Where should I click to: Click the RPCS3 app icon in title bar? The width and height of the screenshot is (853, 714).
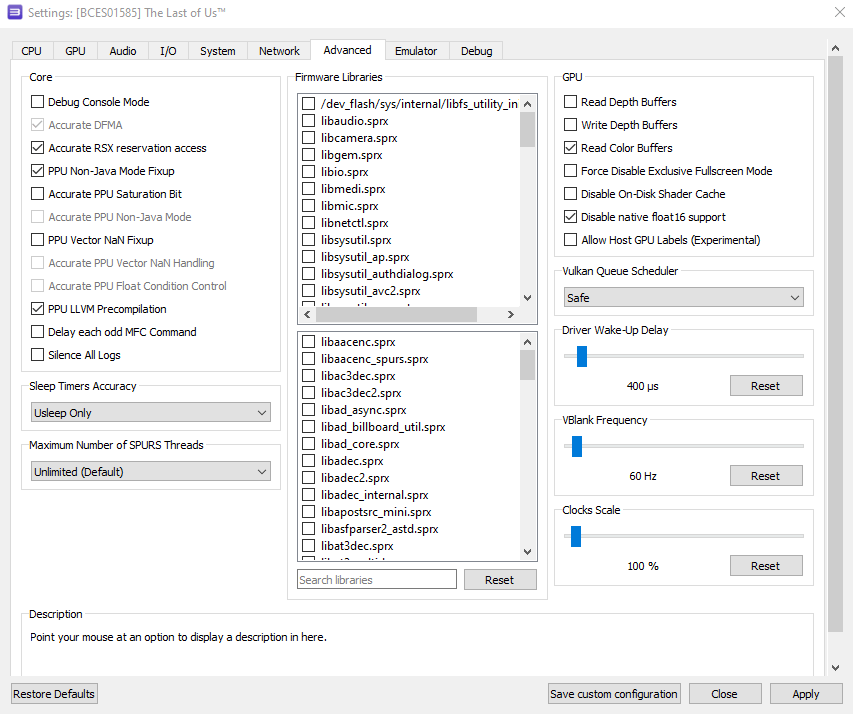(x=15, y=12)
